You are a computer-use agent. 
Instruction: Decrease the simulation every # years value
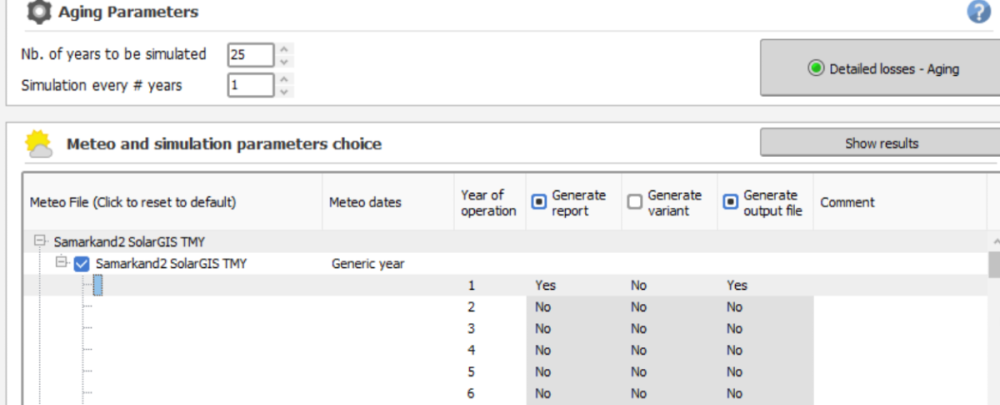pyautogui.click(x=284, y=92)
